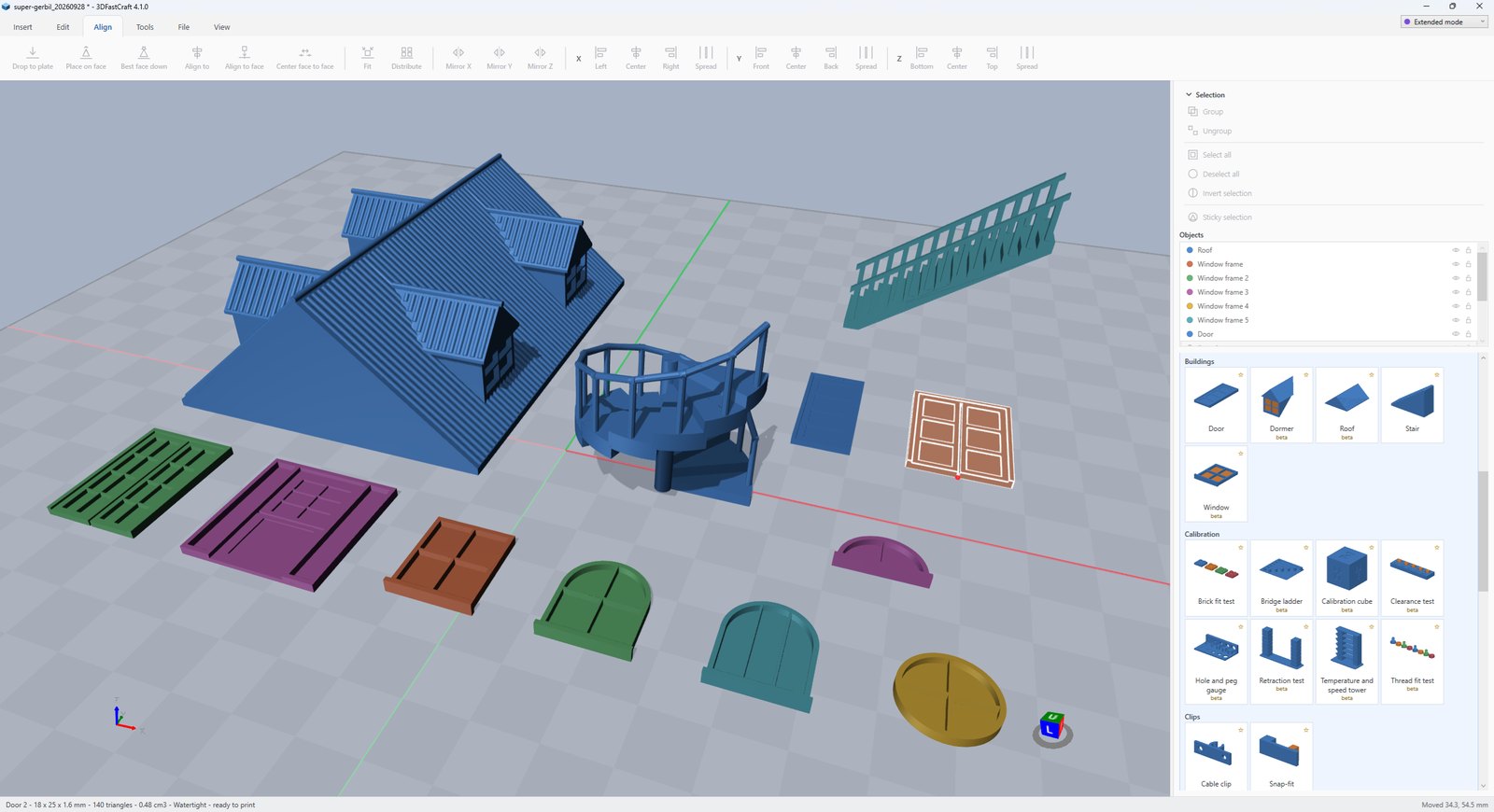1494x812 pixels.
Task: Choose the Align to face tool
Action: click(245, 58)
